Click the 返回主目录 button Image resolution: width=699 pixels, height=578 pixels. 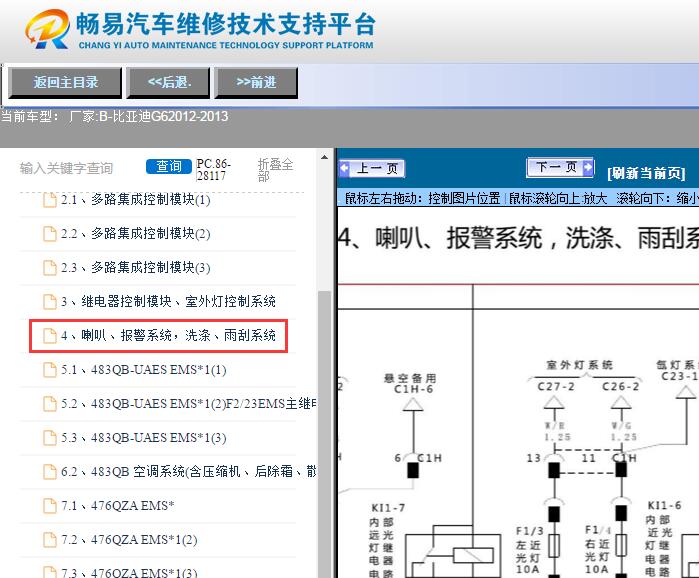point(65,82)
